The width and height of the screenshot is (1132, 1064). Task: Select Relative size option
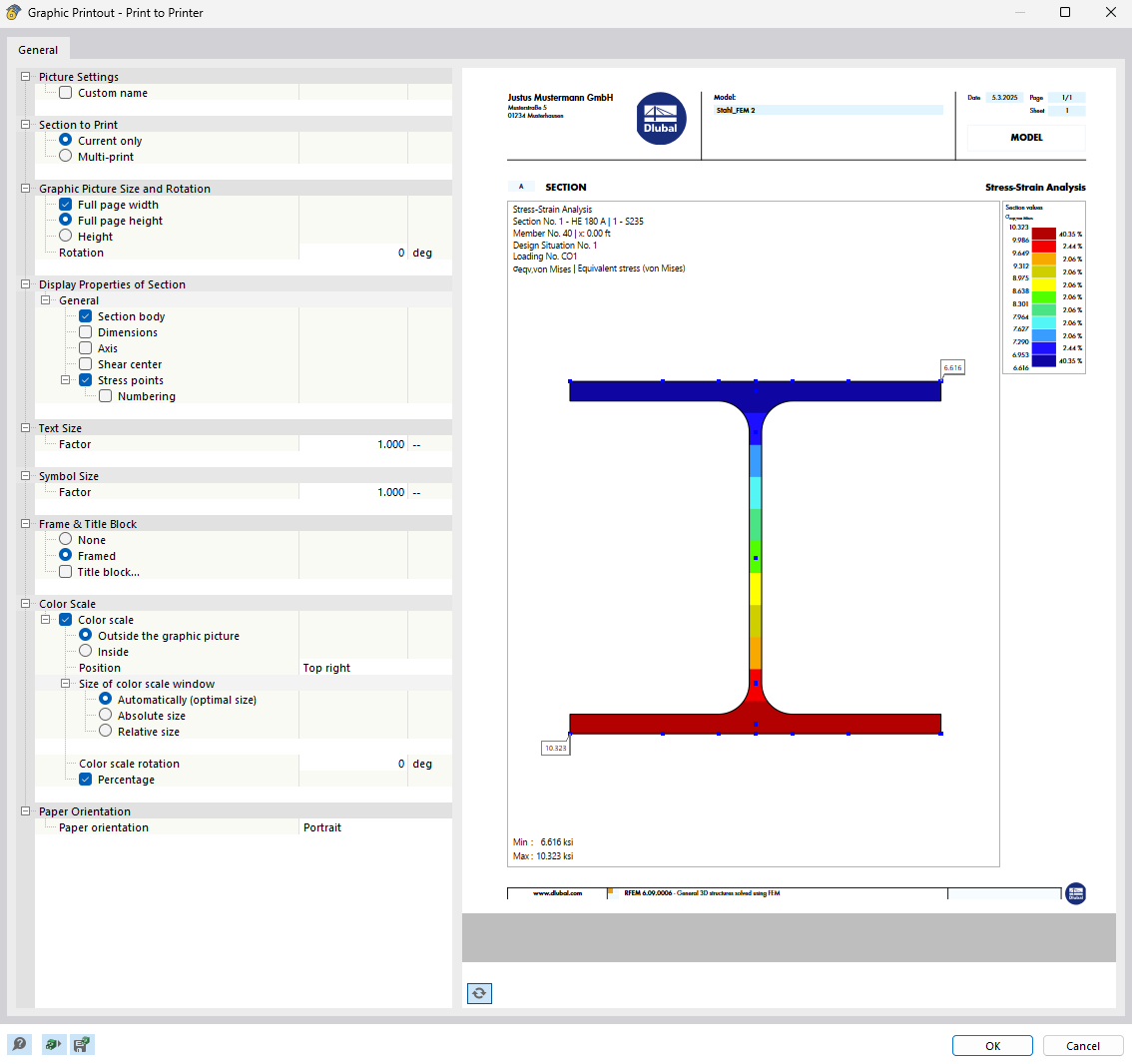click(x=106, y=731)
